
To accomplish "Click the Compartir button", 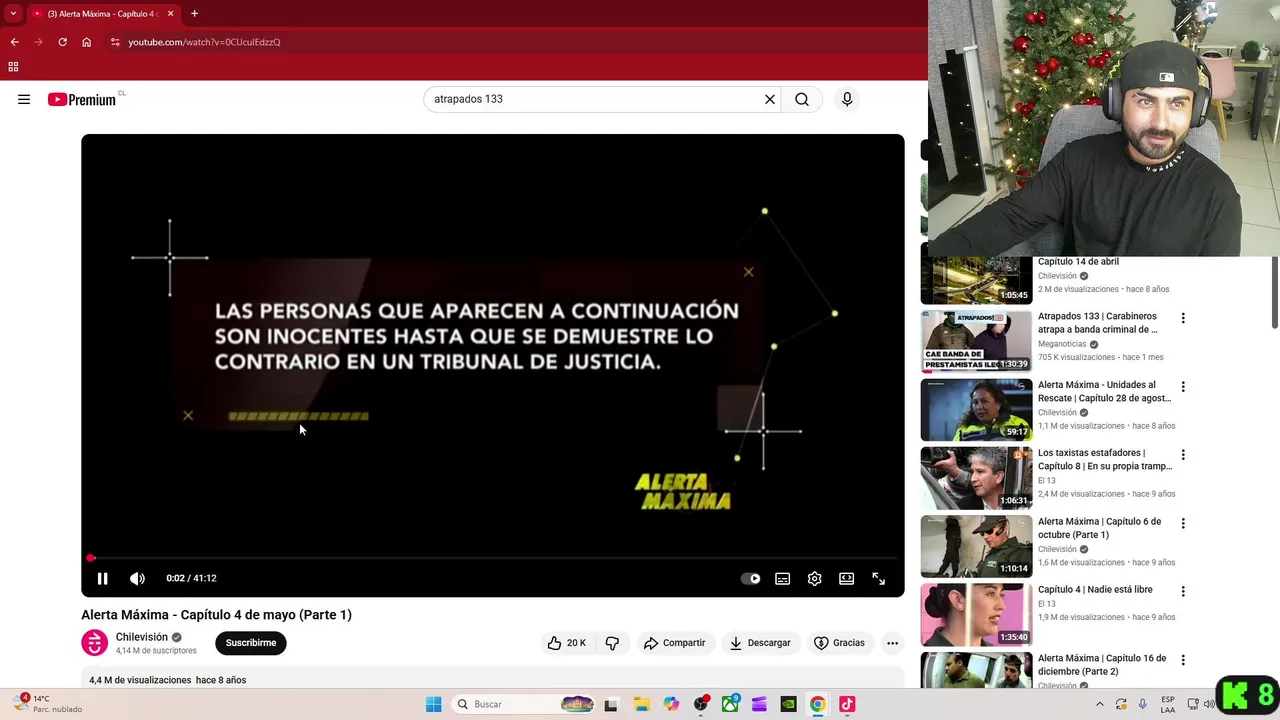I will [675, 643].
